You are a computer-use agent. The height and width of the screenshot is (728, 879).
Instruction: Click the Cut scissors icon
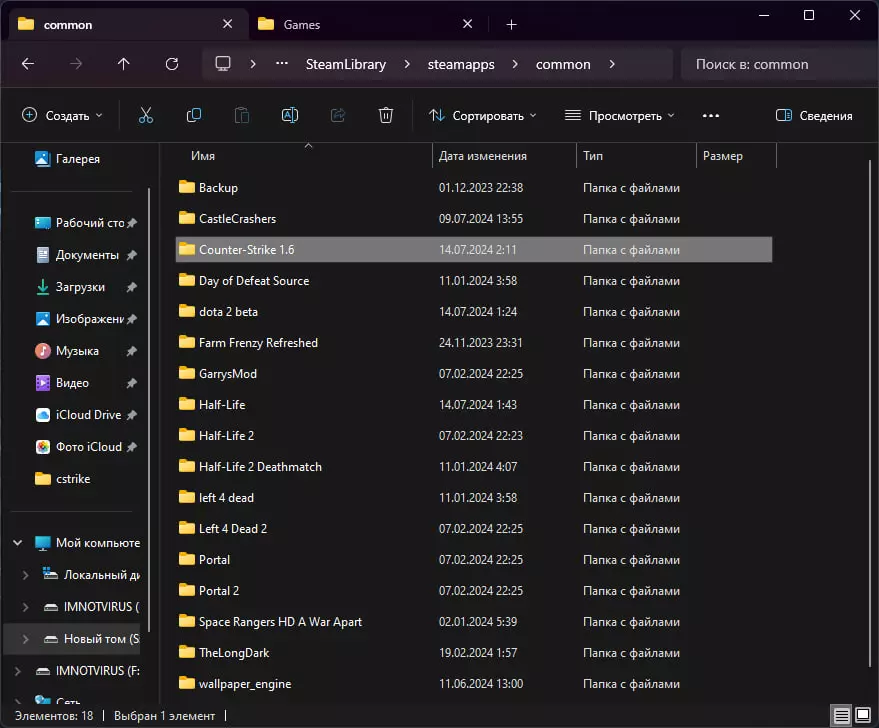coord(146,116)
